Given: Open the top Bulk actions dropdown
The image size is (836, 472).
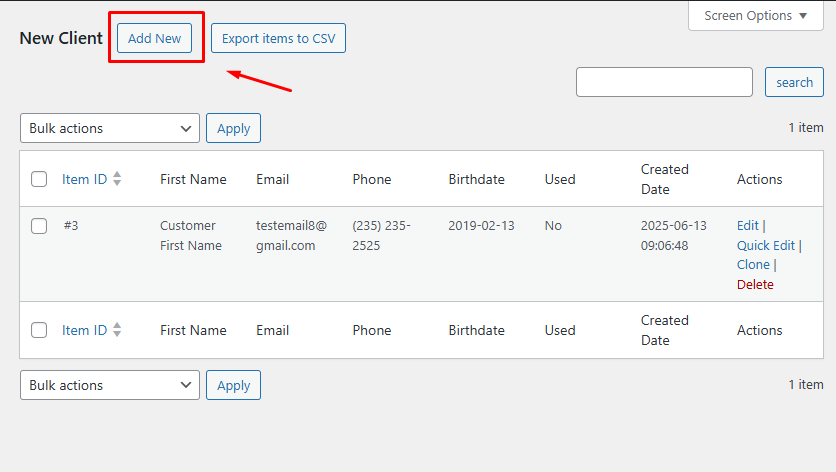Looking at the screenshot, I should (110, 128).
